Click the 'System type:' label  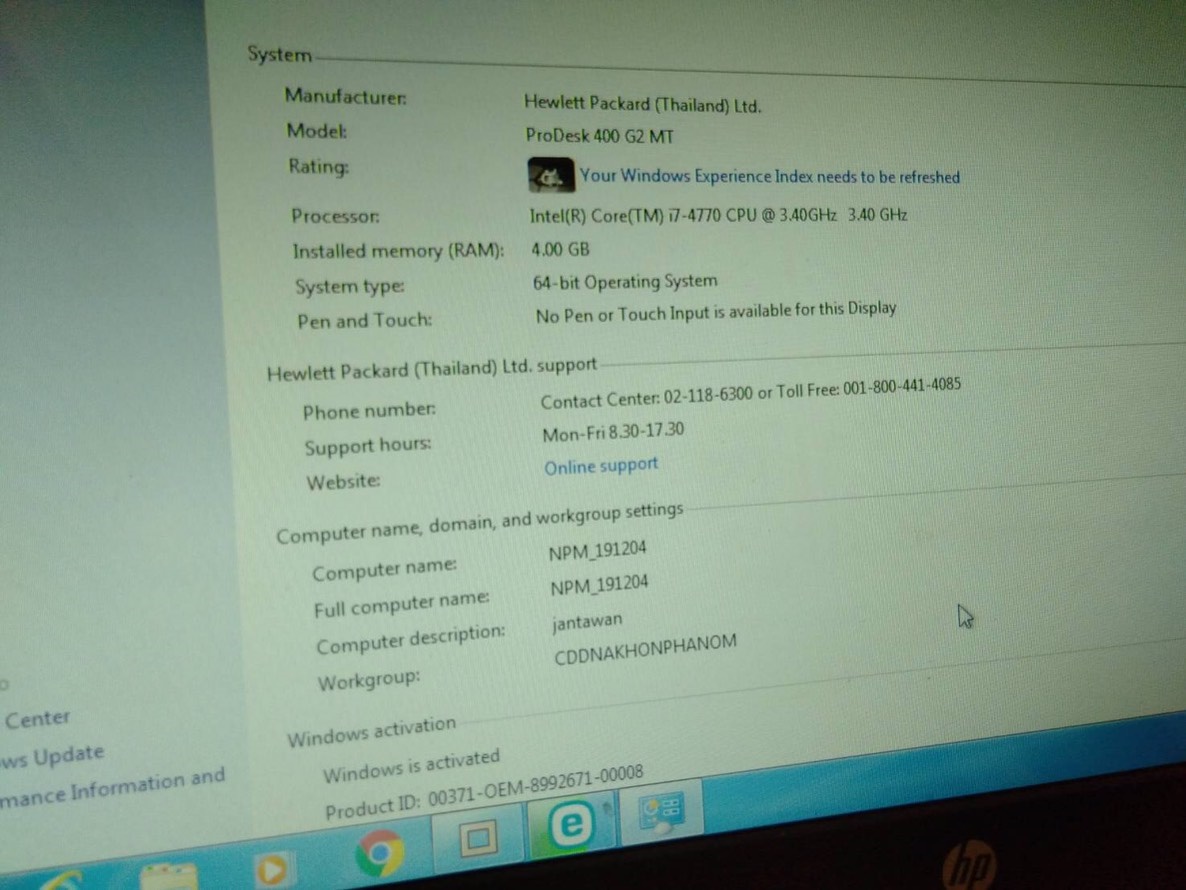(x=350, y=286)
